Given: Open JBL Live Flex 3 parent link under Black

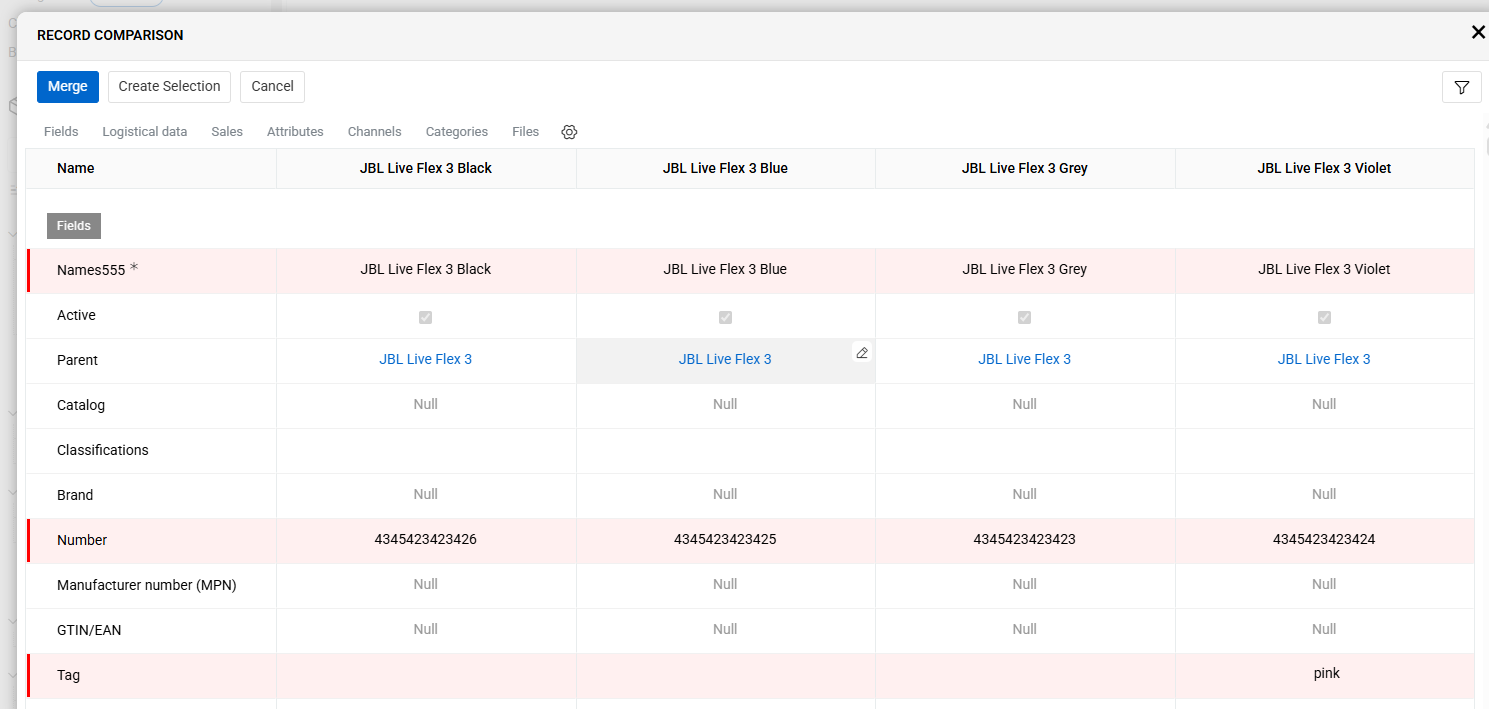Looking at the screenshot, I should click(425, 359).
